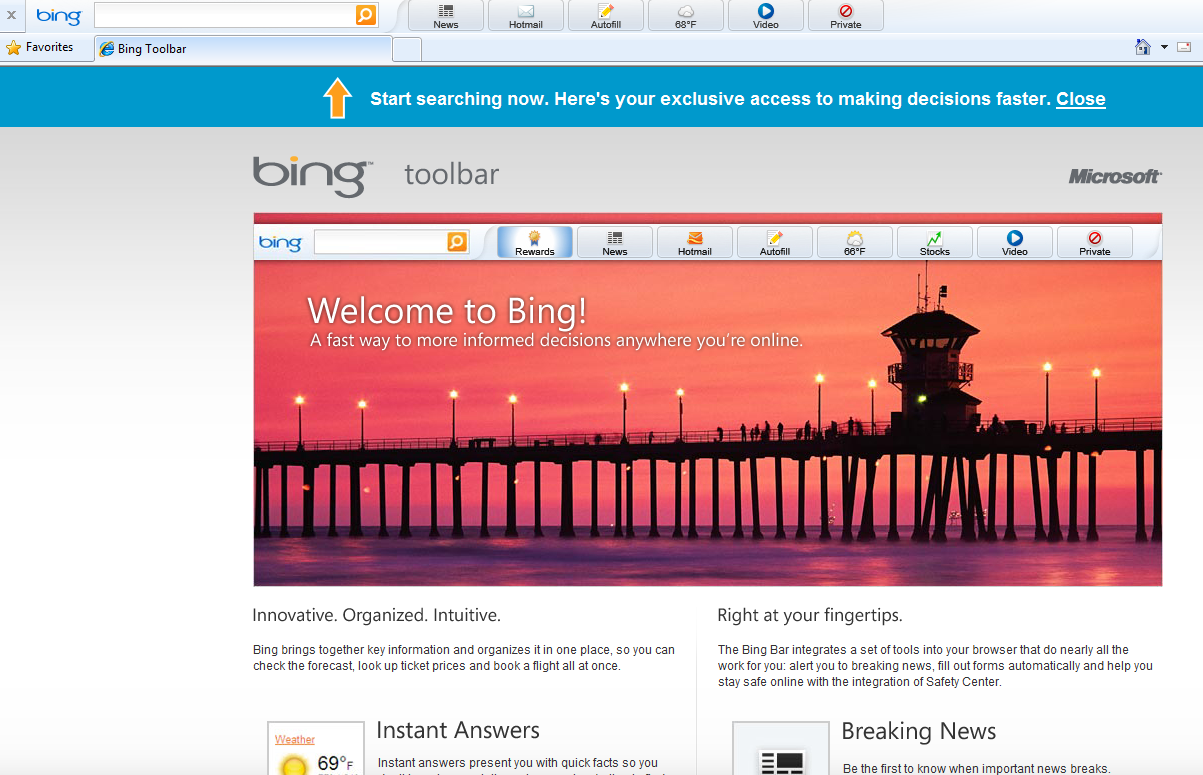Click News in the page's toolbar preview

[x=615, y=242]
